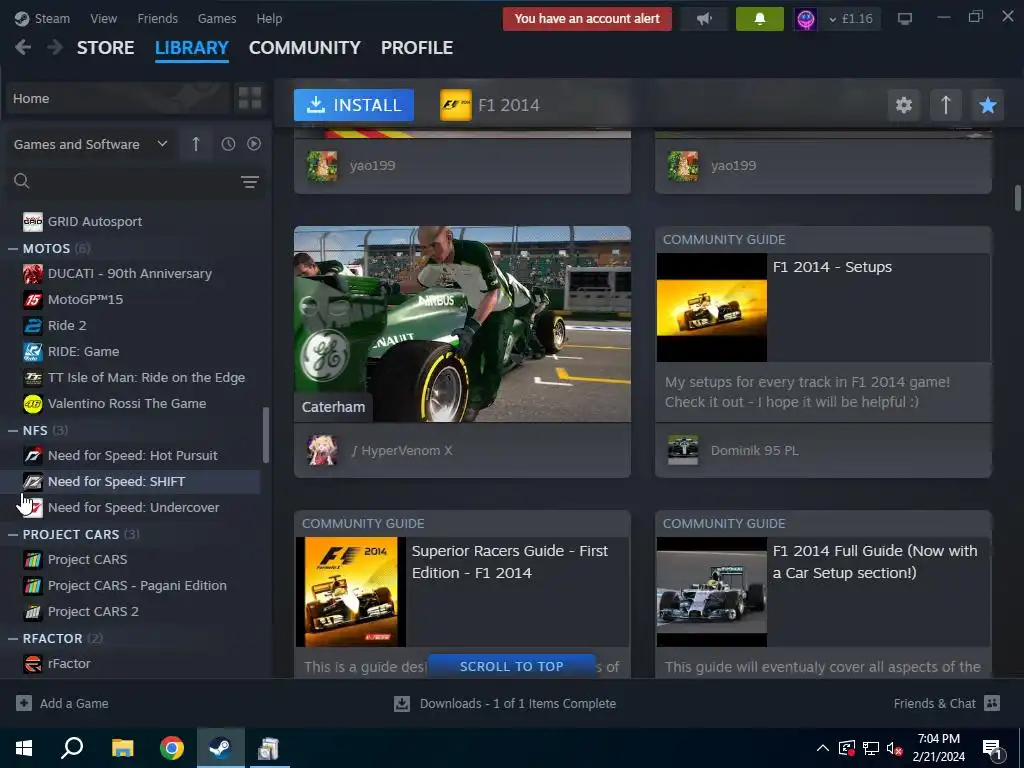Viewport: 1024px width, 768px height.
Task: Open advanced library filter options icon
Action: pyautogui.click(x=249, y=182)
